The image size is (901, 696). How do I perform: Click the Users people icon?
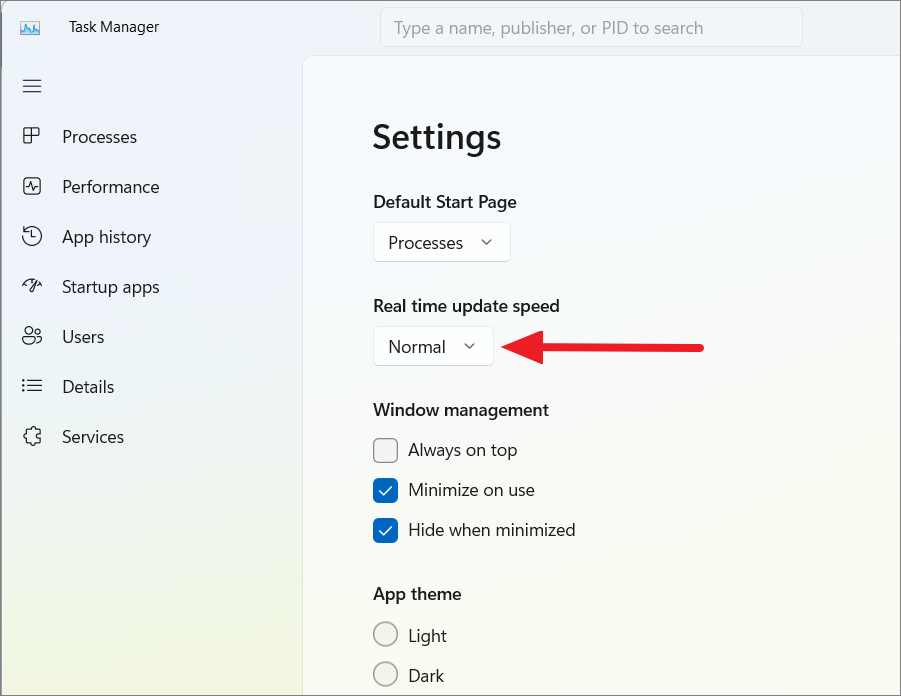pos(32,336)
